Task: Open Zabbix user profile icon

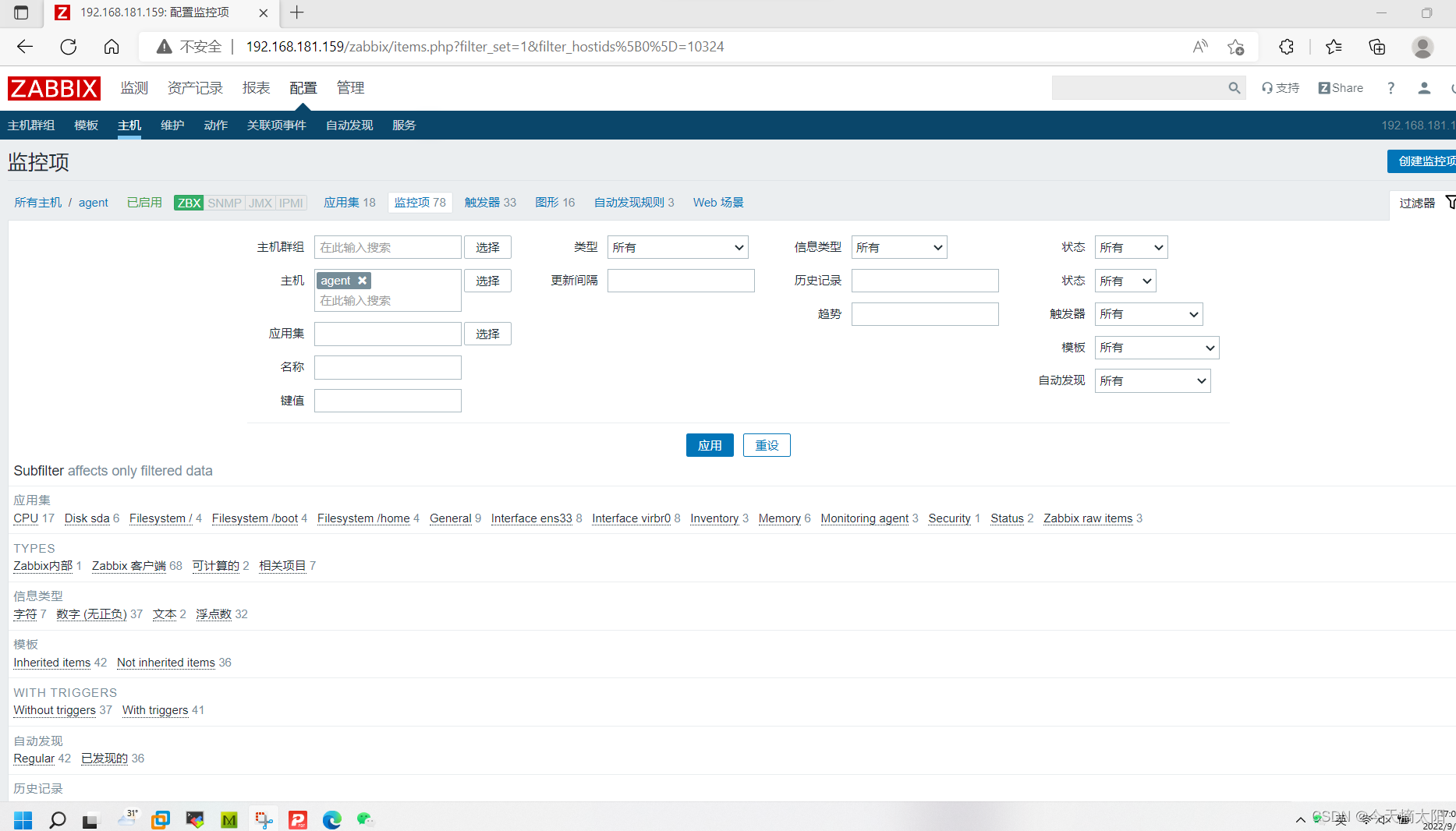Action: 1424,88
